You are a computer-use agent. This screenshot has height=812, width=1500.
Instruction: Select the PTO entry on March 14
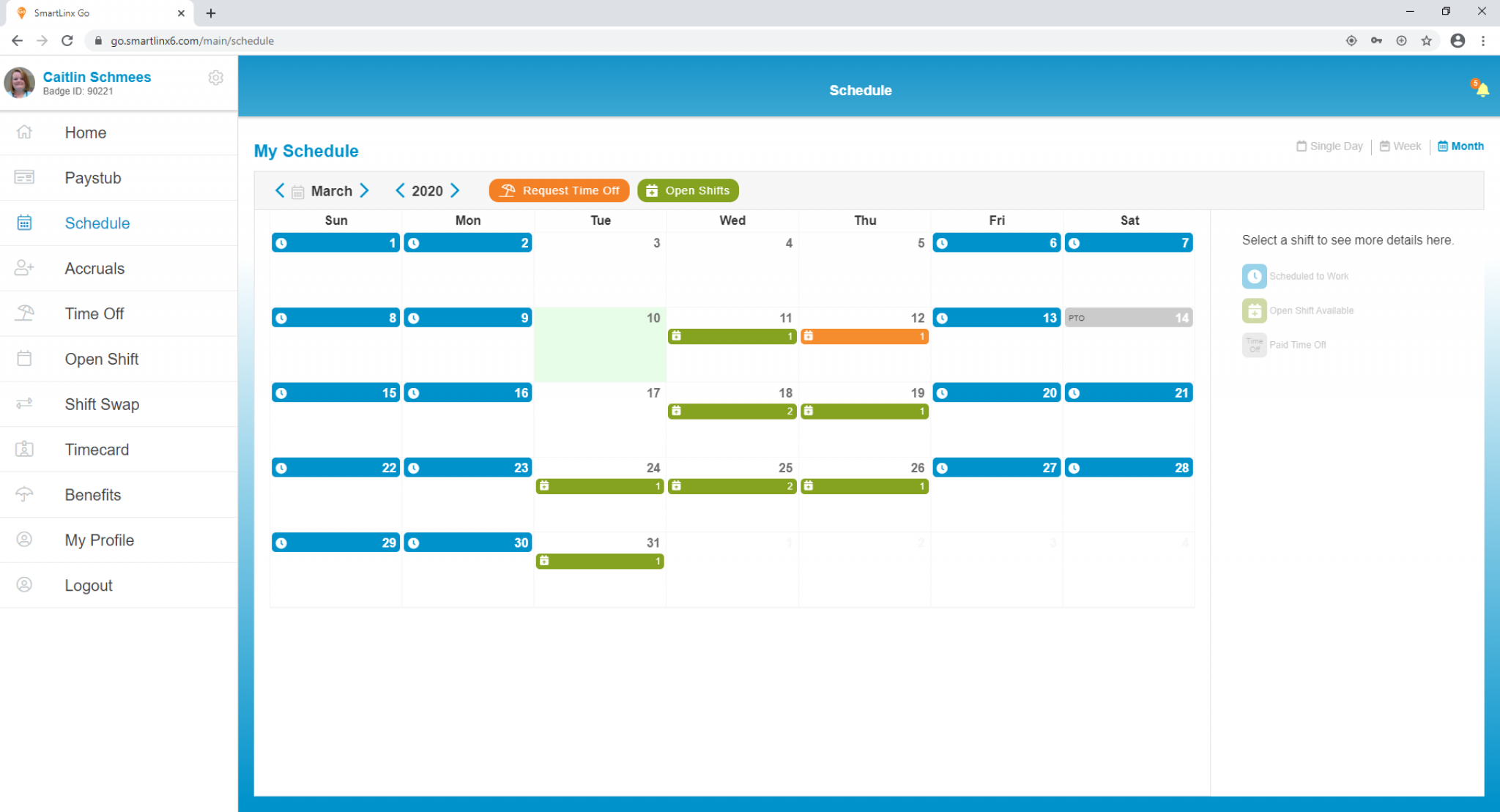point(1128,317)
